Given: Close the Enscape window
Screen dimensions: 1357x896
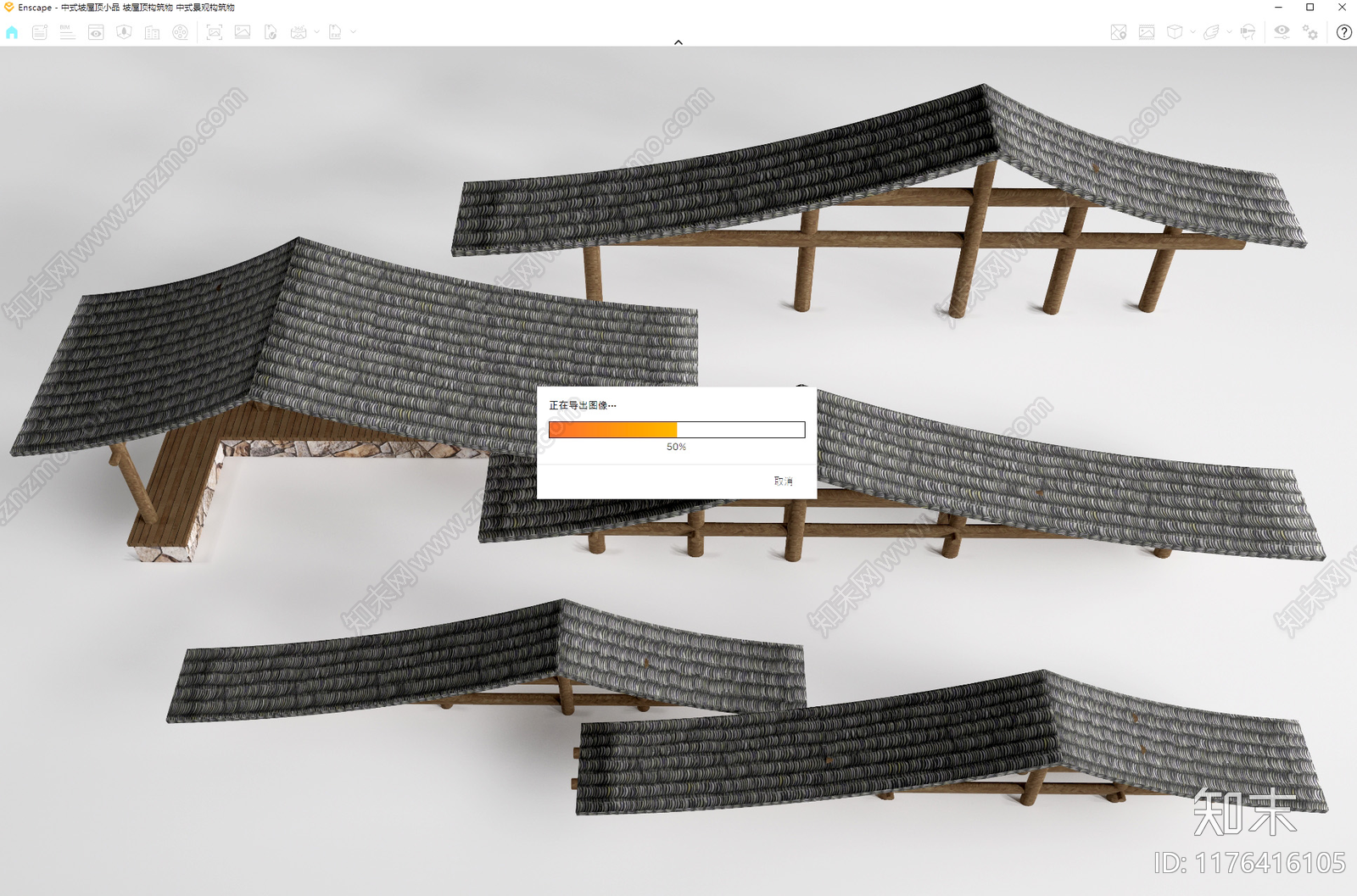Looking at the screenshot, I should [x=1342, y=8].
